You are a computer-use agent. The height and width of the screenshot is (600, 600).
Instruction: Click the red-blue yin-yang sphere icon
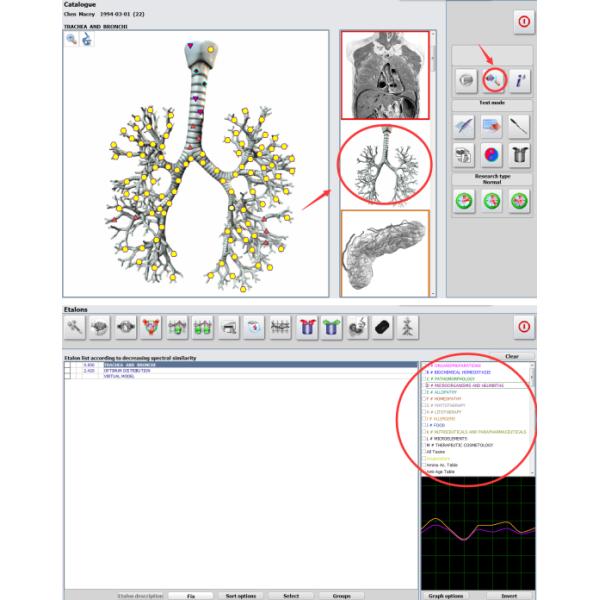click(x=491, y=155)
